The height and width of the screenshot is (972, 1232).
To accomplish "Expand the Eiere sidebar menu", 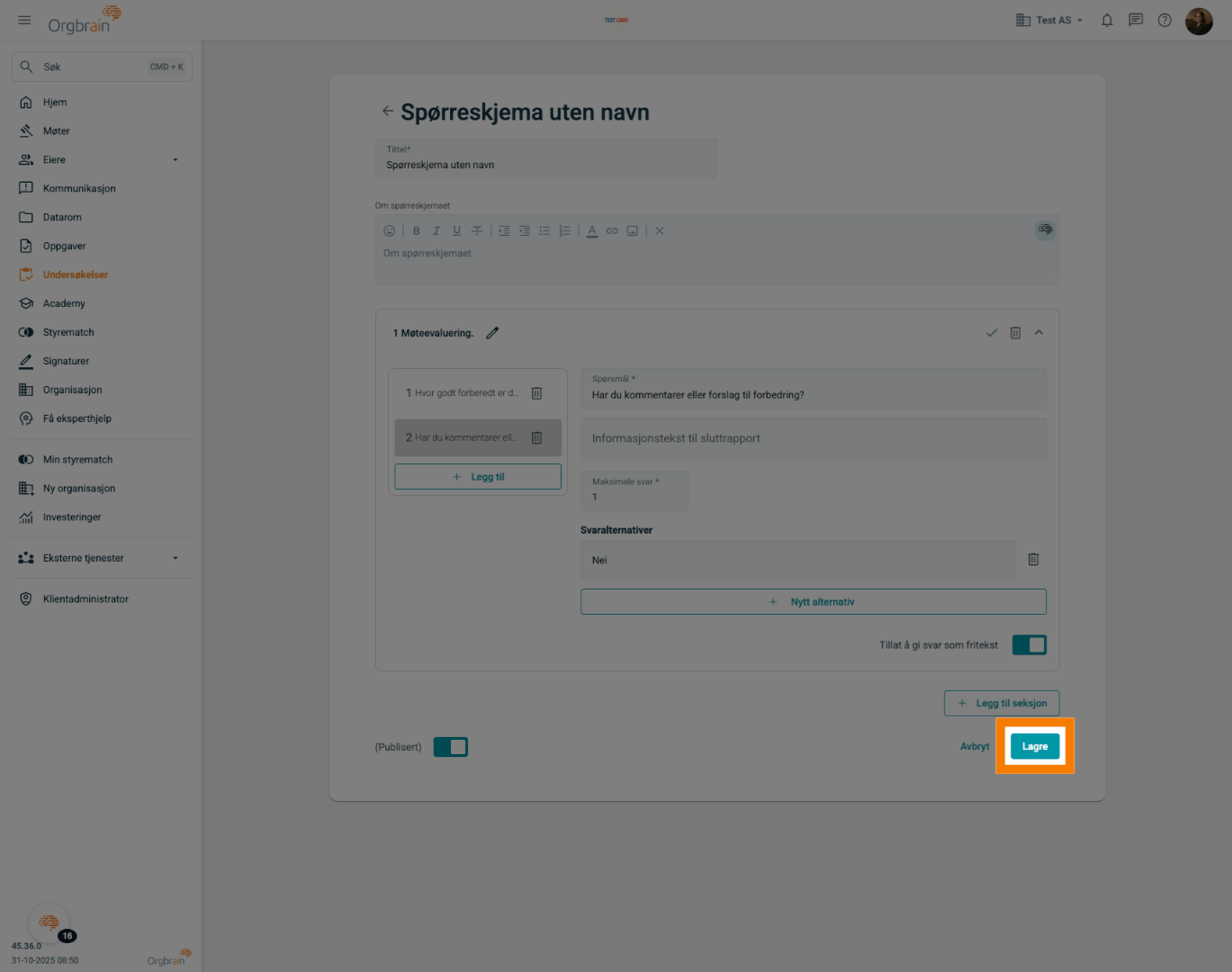I will click(x=175, y=160).
